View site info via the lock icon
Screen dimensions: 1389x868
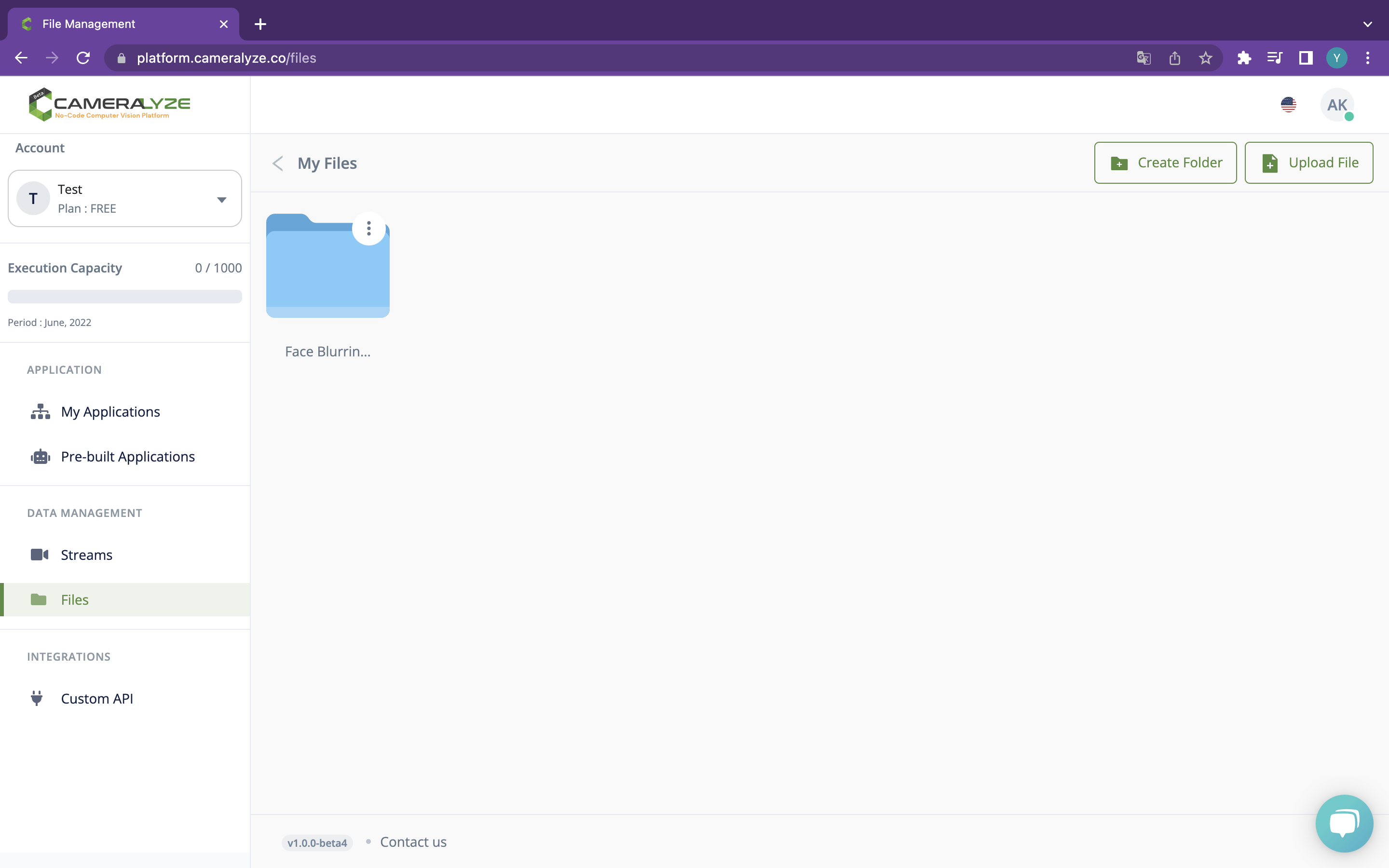[121, 58]
